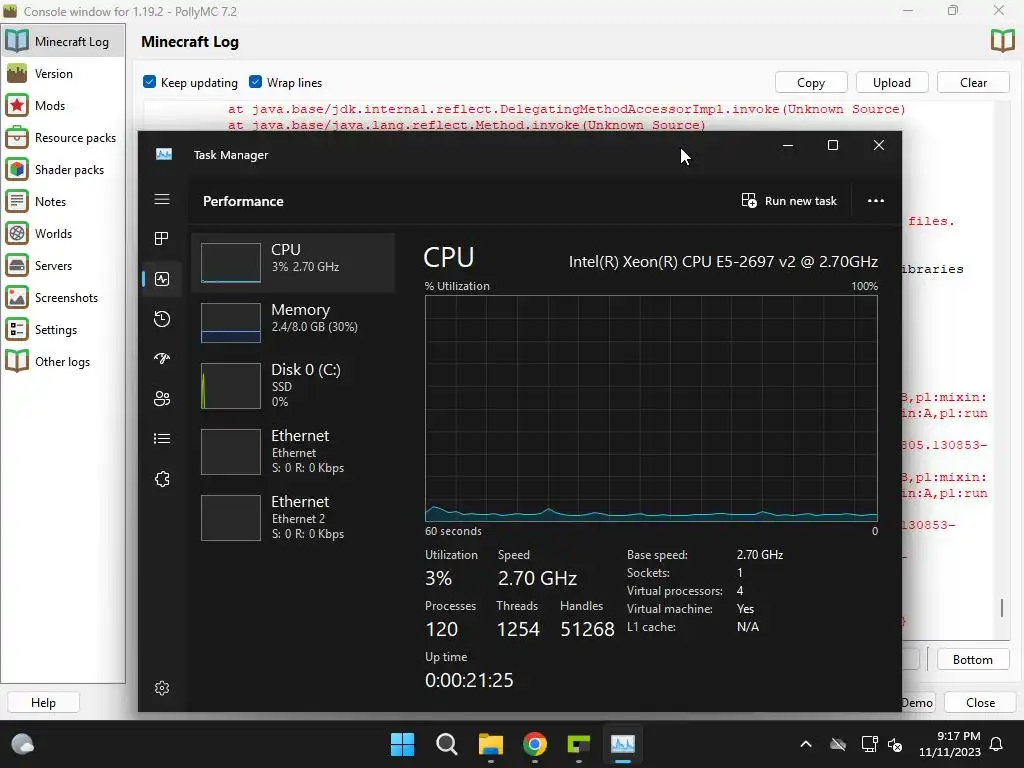This screenshot has width=1024, height=768.
Task: Open notifications bell icon
Action: coord(997,744)
